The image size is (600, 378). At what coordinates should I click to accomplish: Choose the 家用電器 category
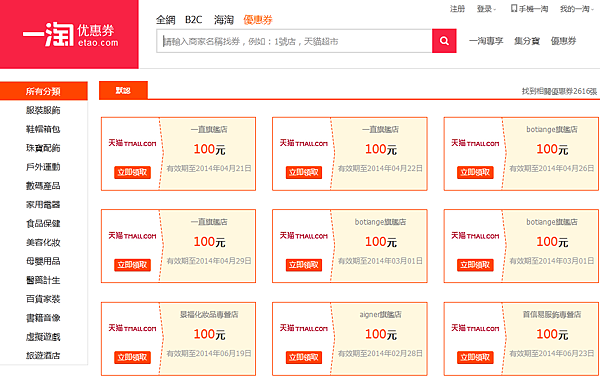pos(43,205)
